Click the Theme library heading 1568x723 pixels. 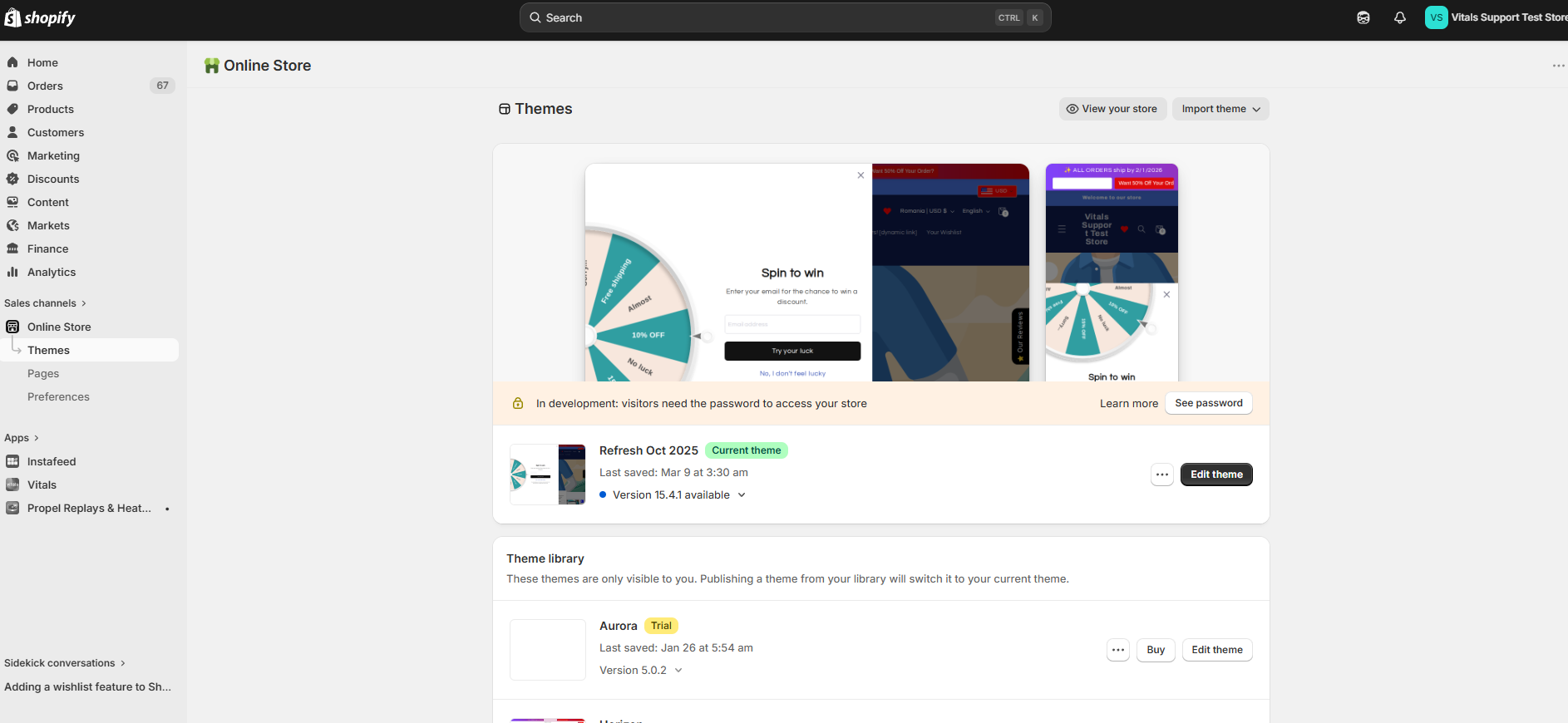click(545, 558)
